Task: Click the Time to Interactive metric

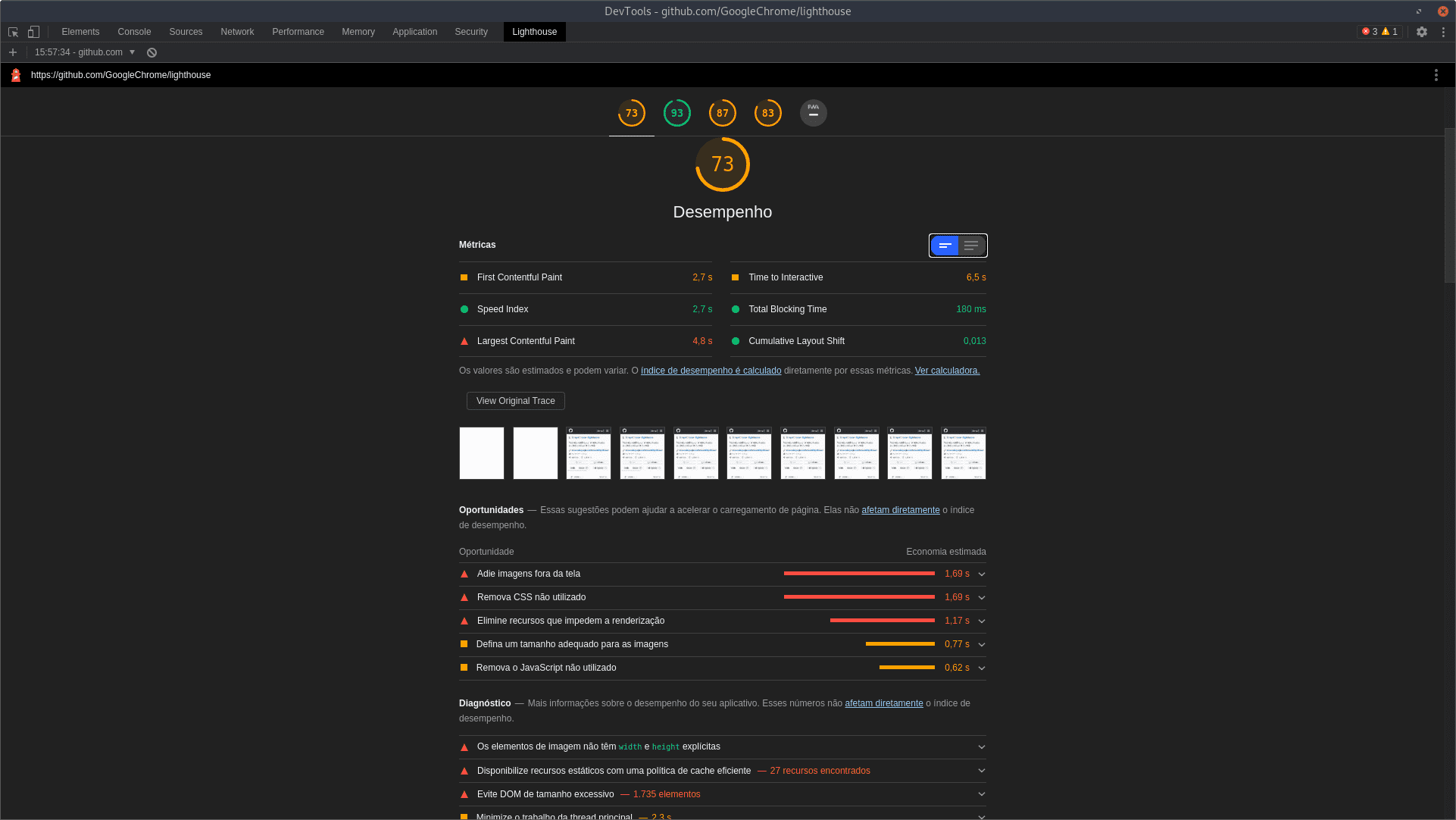Action: click(858, 277)
